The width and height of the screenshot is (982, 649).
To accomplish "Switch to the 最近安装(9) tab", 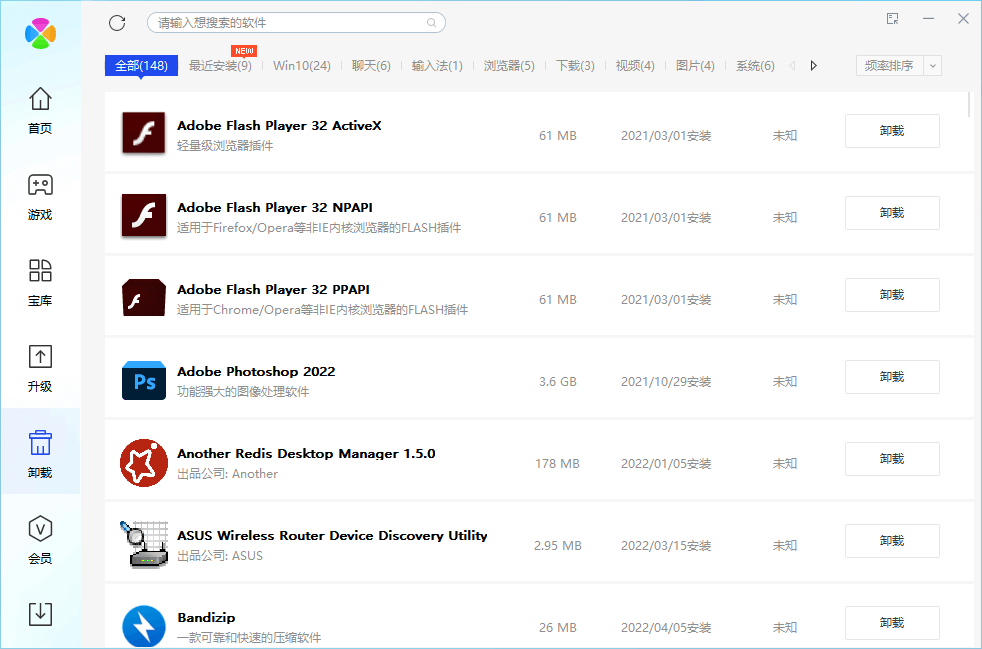I will point(220,65).
